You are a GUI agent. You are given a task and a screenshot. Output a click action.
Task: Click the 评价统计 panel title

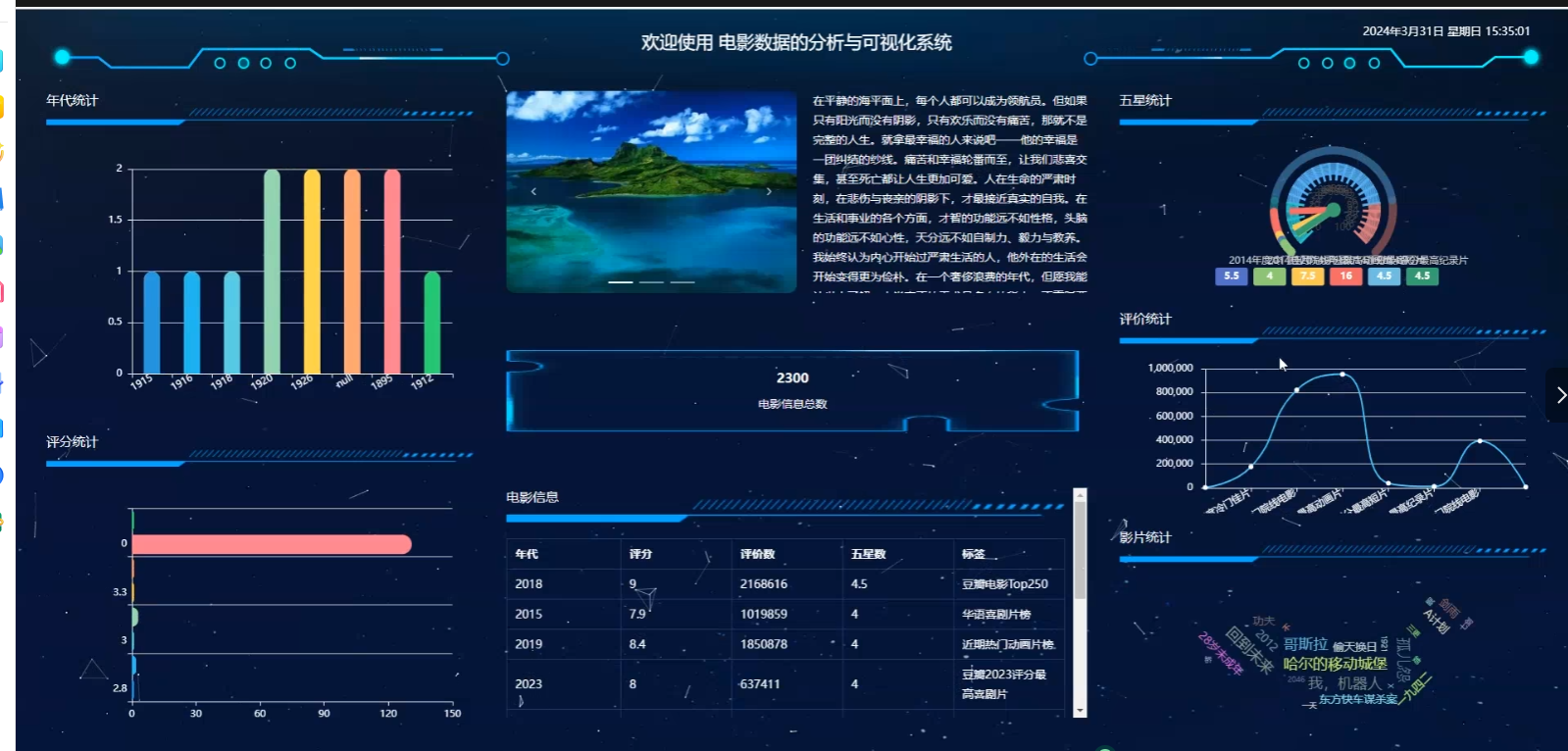pos(1145,319)
